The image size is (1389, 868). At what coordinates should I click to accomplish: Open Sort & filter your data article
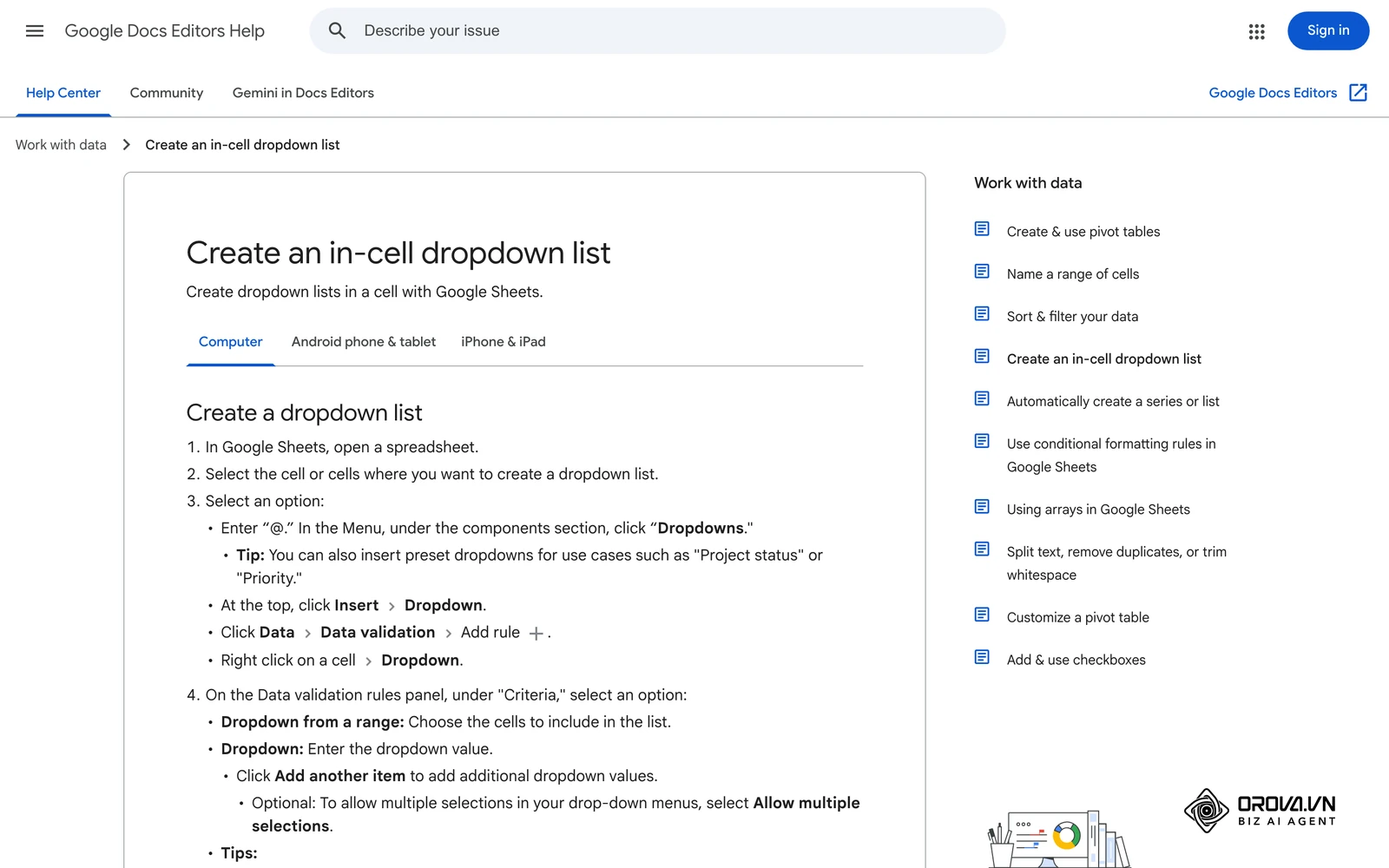point(1072,317)
